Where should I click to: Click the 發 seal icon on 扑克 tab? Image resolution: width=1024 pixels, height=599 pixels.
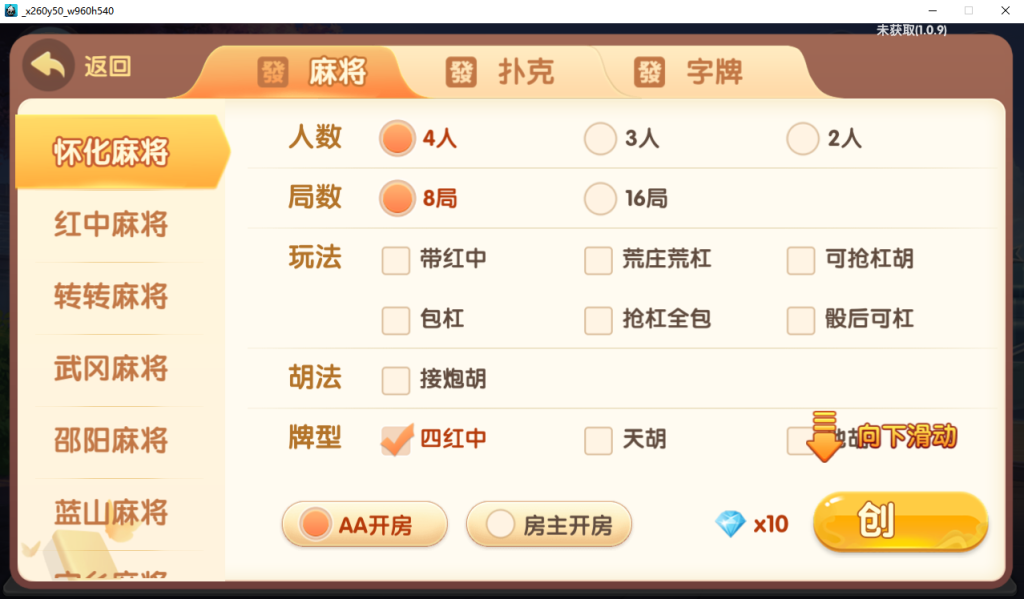click(x=460, y=71)
